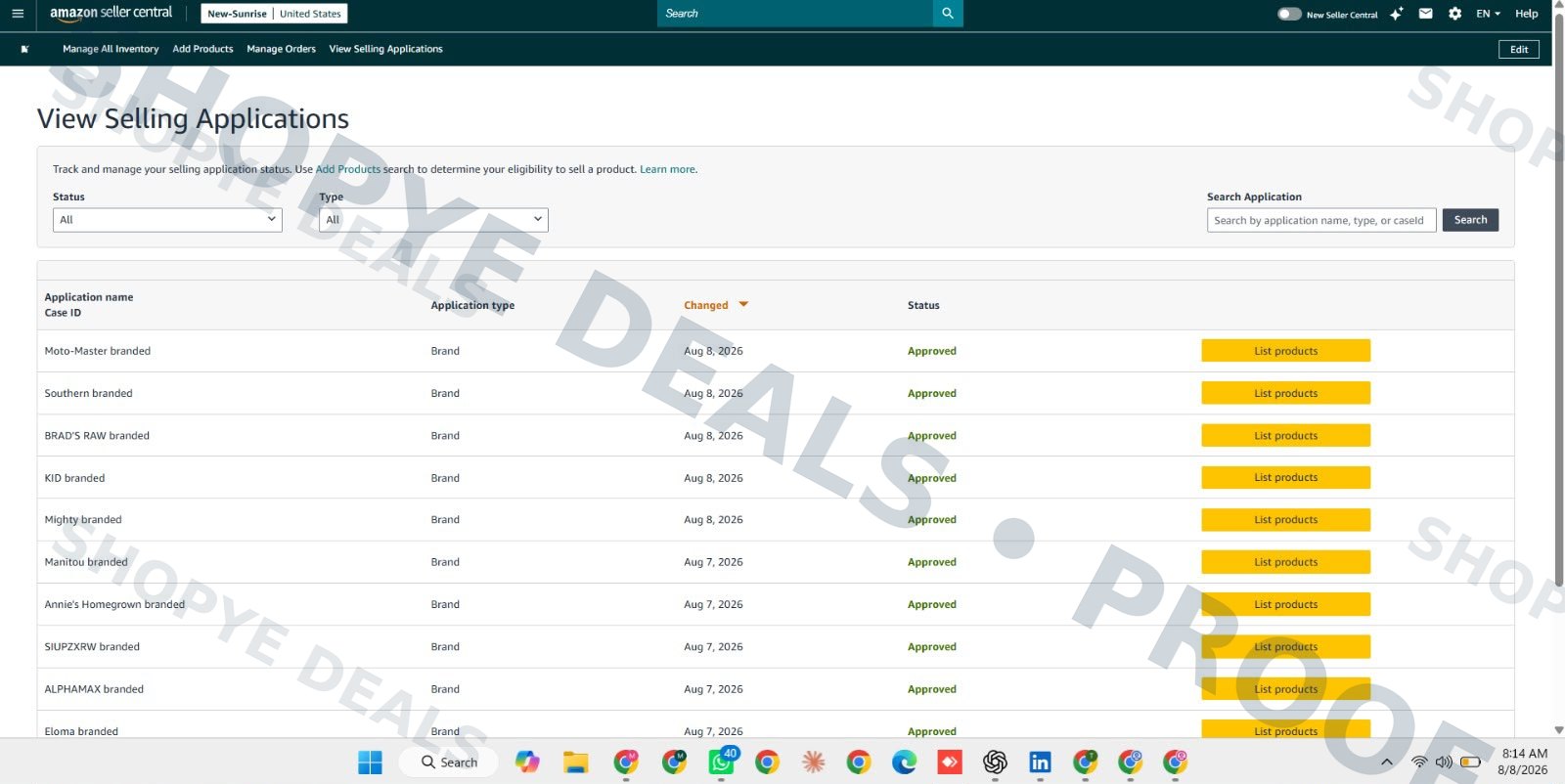Click the bookmark flag icon beside Manage All Inventory
This screenshot has height=784, width=1565.
(25, 49)
